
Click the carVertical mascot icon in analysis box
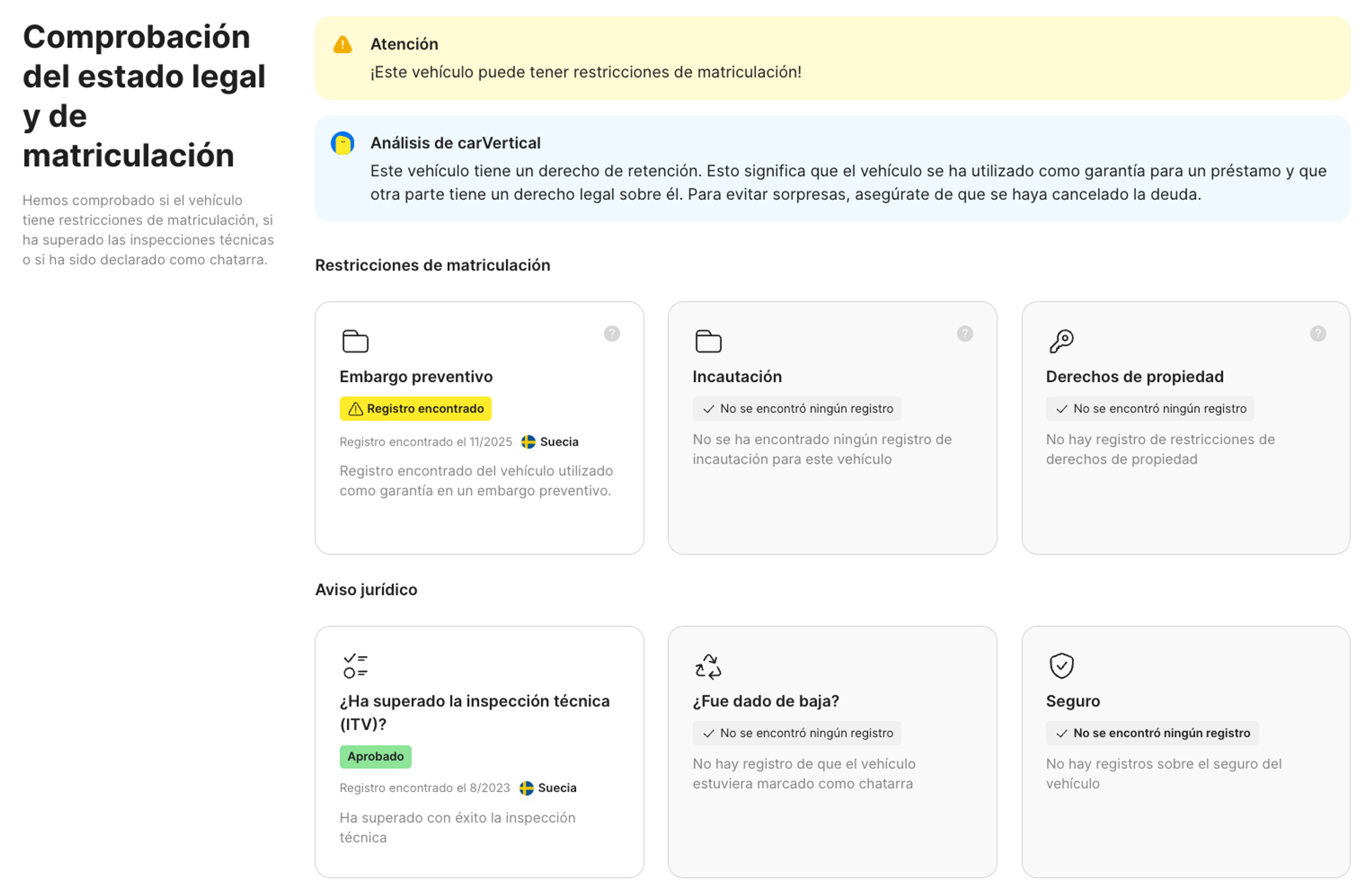pyautogui.click(x=342, y=143)
